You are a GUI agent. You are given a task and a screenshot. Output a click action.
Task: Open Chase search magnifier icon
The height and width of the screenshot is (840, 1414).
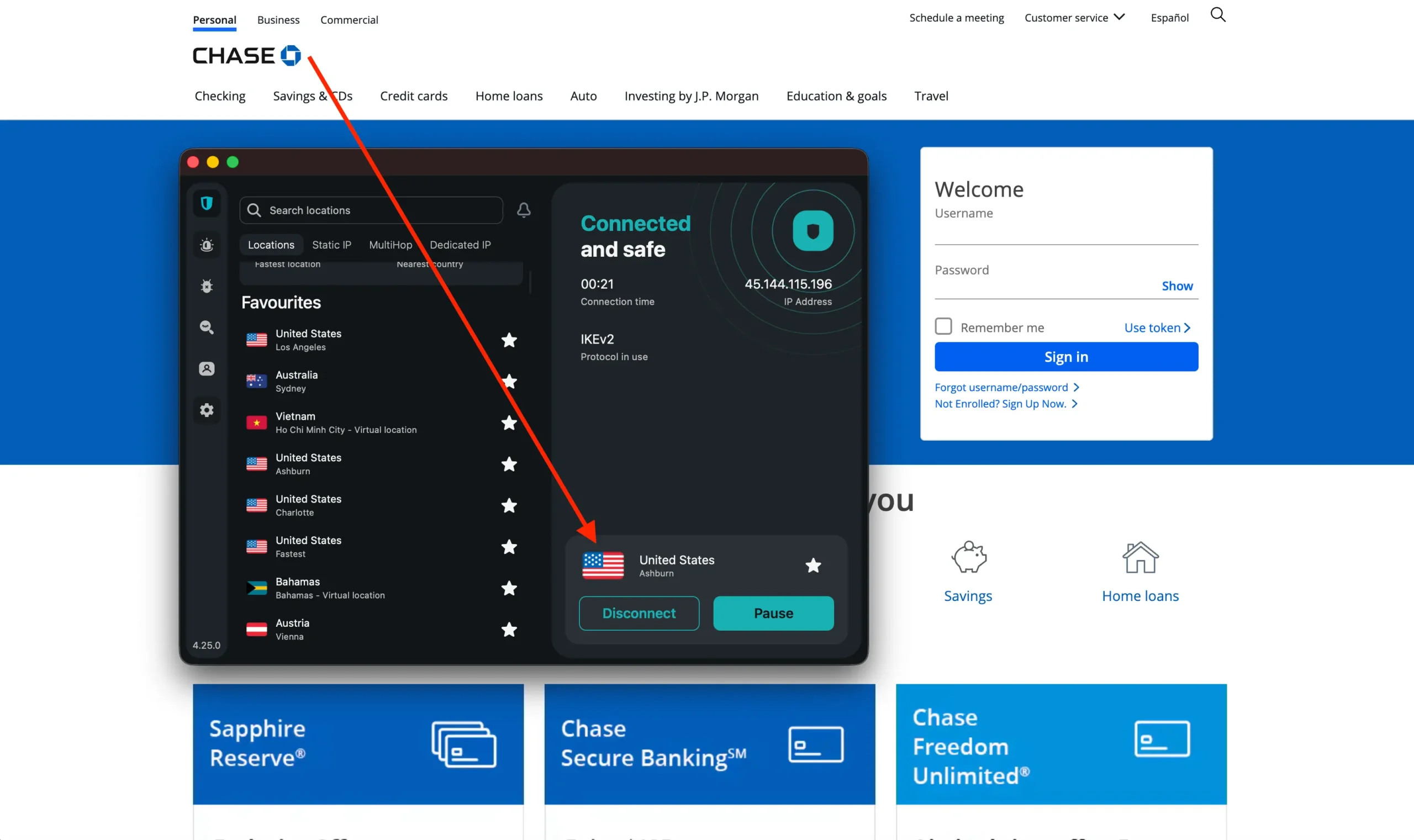pyautogui.click(x=1218, y=15)
